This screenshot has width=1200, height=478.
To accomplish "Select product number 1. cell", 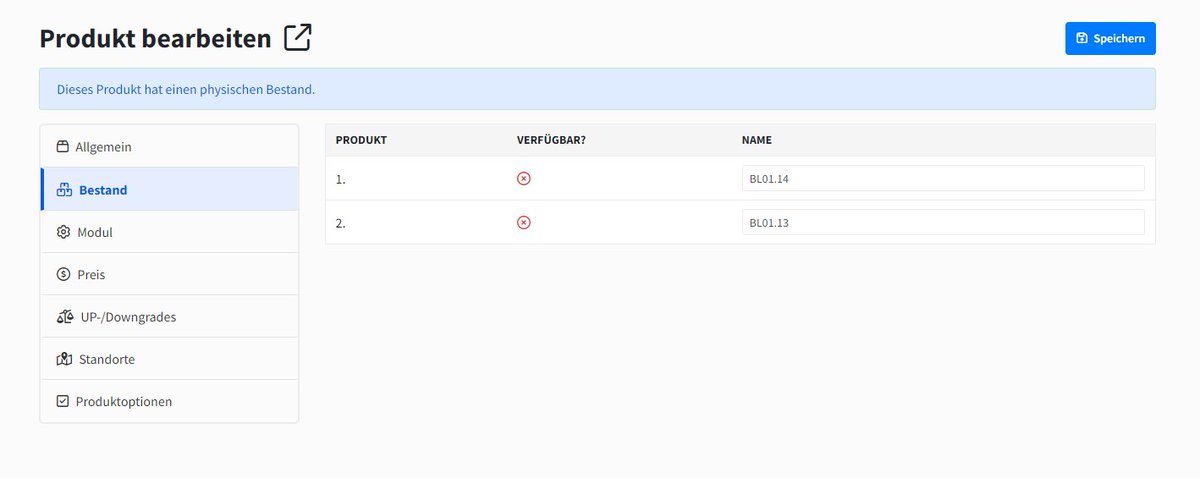I will 340,179.
